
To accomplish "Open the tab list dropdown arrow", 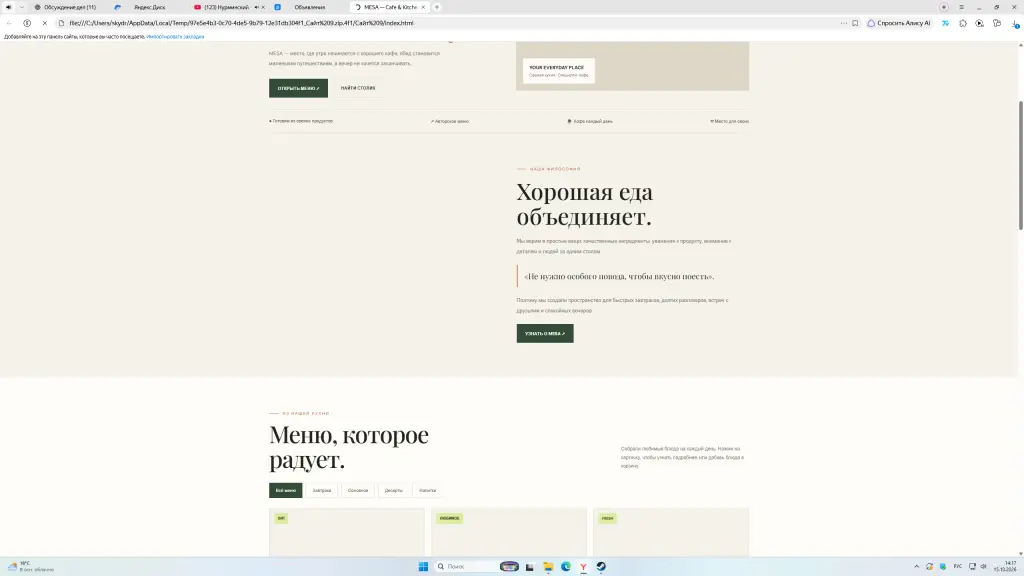I will tap(22, 7).
